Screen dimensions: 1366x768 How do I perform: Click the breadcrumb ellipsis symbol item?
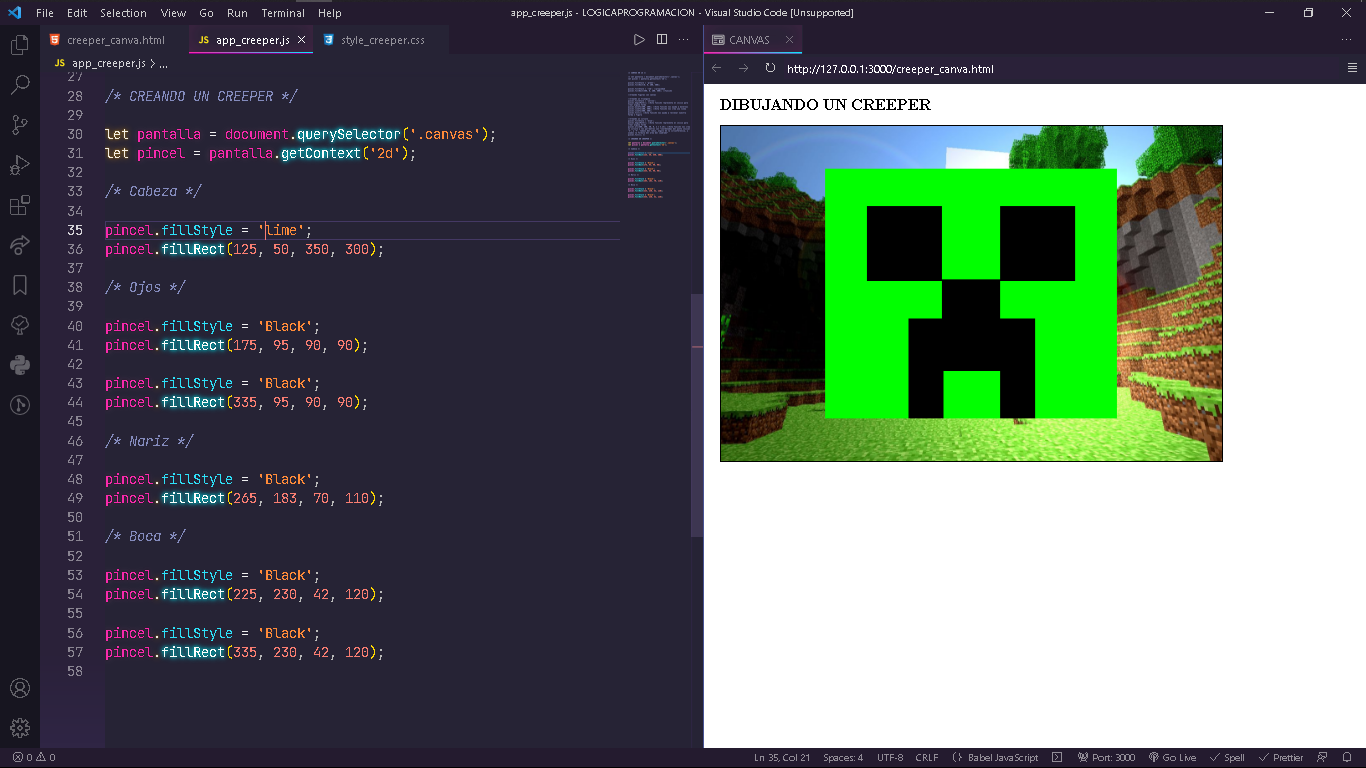163,63
